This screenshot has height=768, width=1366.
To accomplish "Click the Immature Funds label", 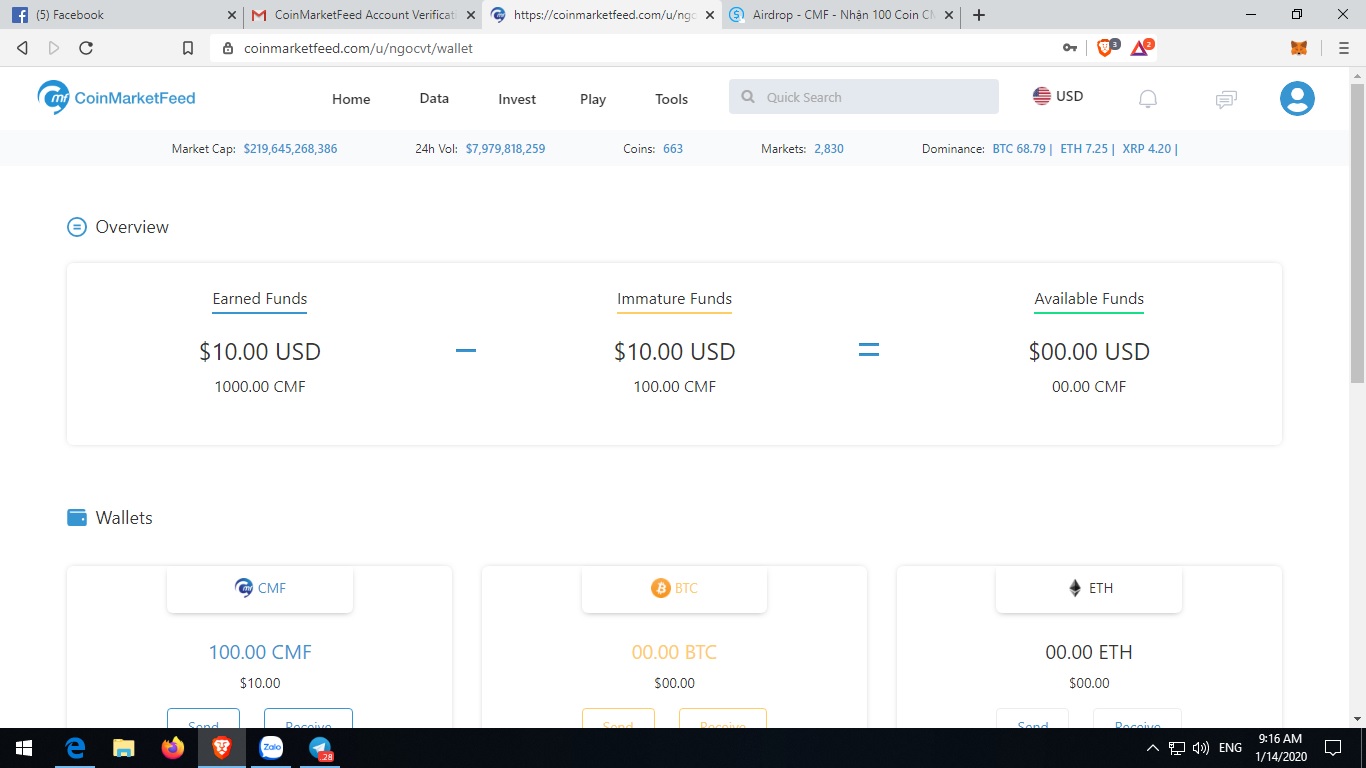I will pos(674,299).
